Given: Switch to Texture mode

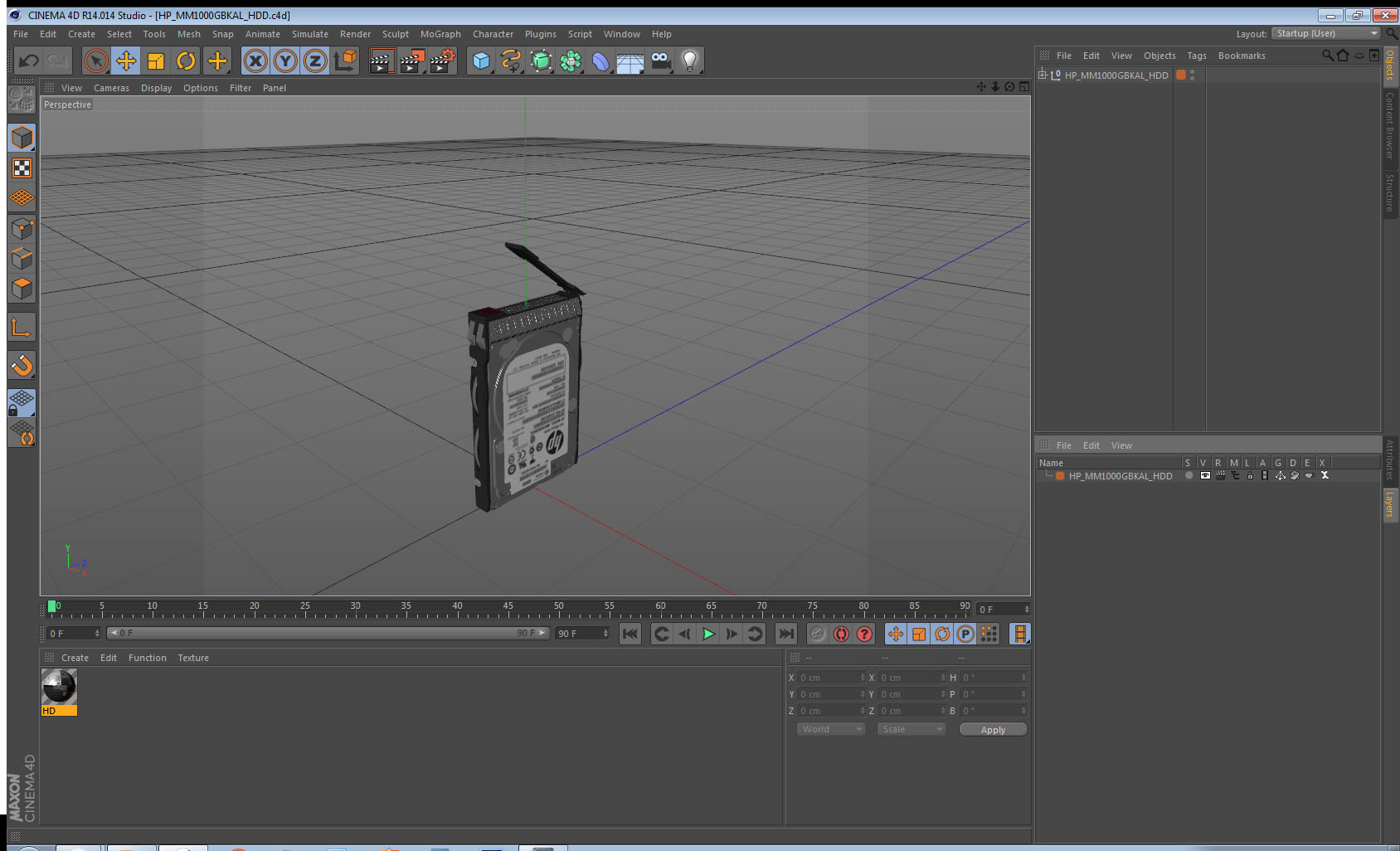Looking at the screenshot, I should (22, 168).
